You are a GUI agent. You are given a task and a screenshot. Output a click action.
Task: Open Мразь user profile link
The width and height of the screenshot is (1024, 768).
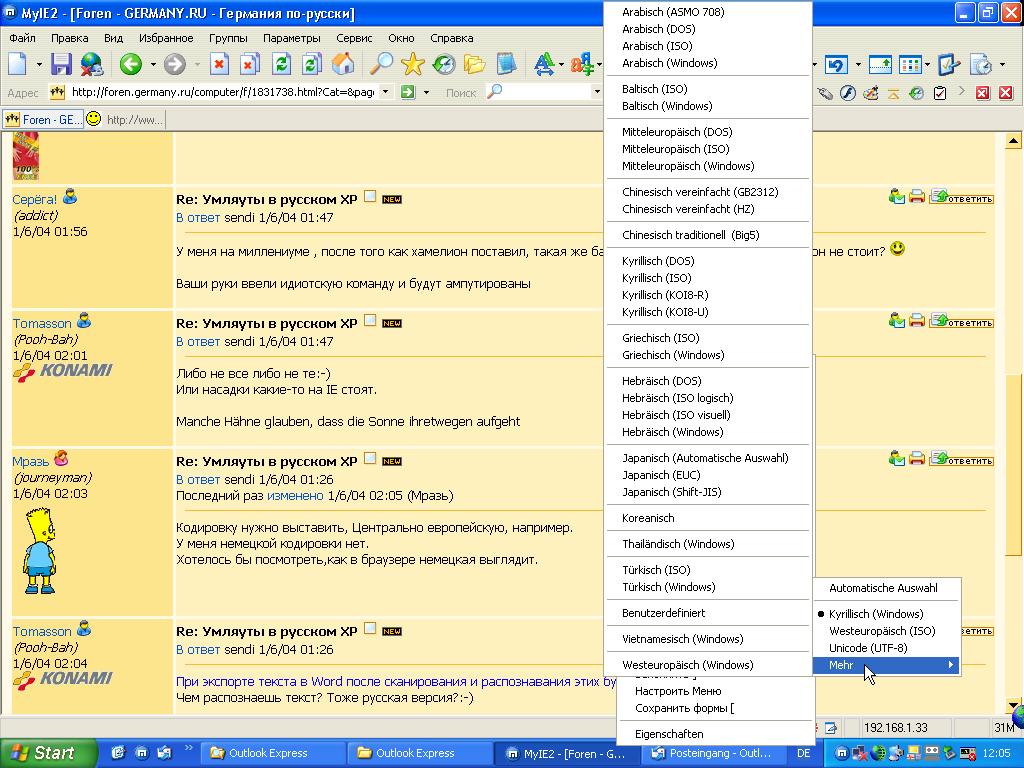31,462
